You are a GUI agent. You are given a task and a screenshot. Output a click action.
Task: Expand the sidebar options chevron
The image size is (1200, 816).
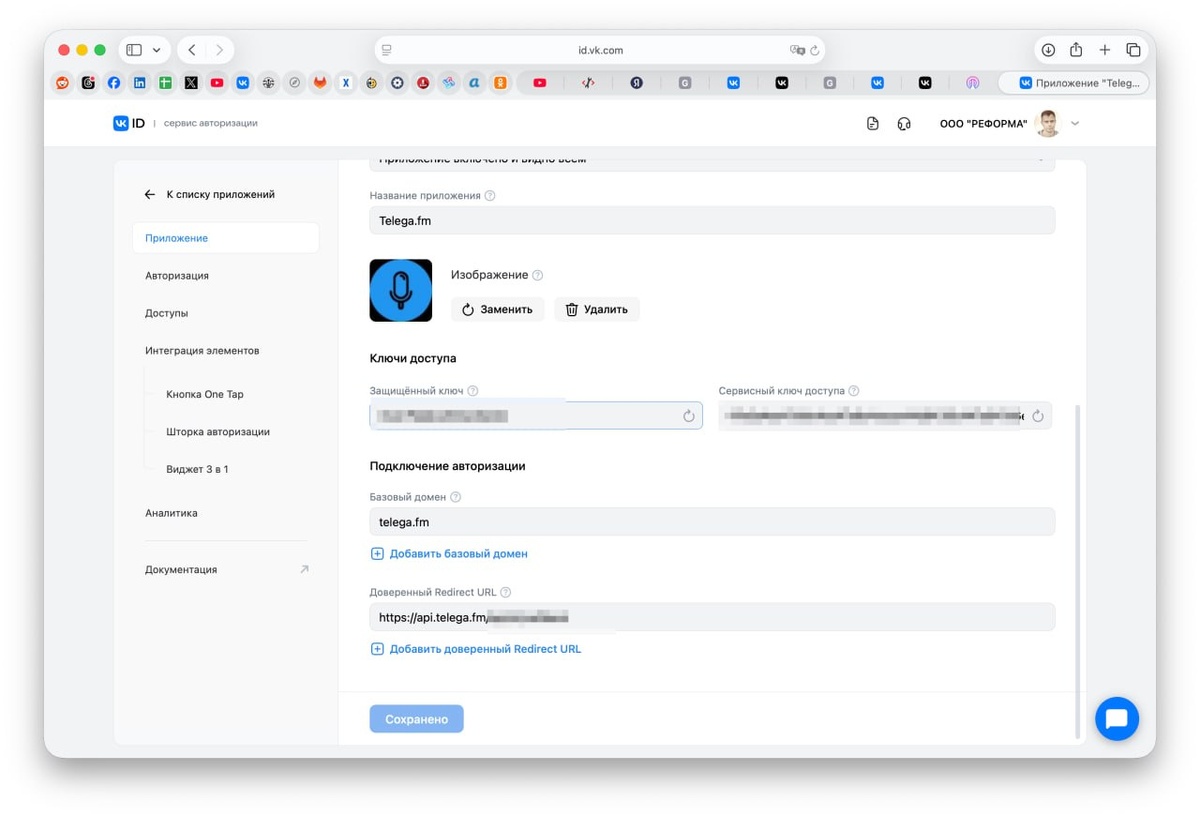(x=156, y=50)
